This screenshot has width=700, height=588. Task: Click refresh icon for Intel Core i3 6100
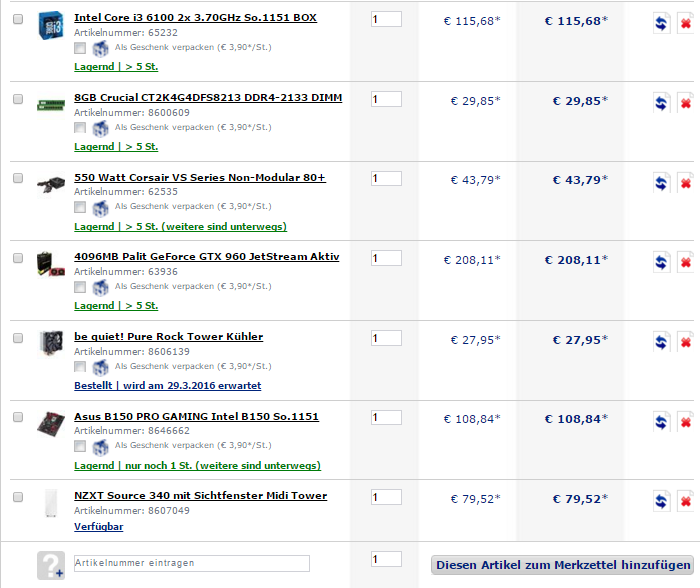pos(661,23)
